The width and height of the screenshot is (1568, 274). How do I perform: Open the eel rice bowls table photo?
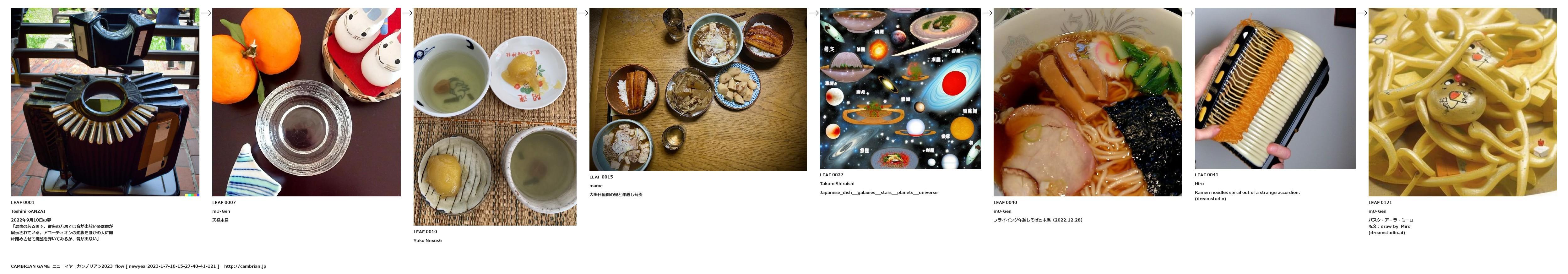point(698,89)
